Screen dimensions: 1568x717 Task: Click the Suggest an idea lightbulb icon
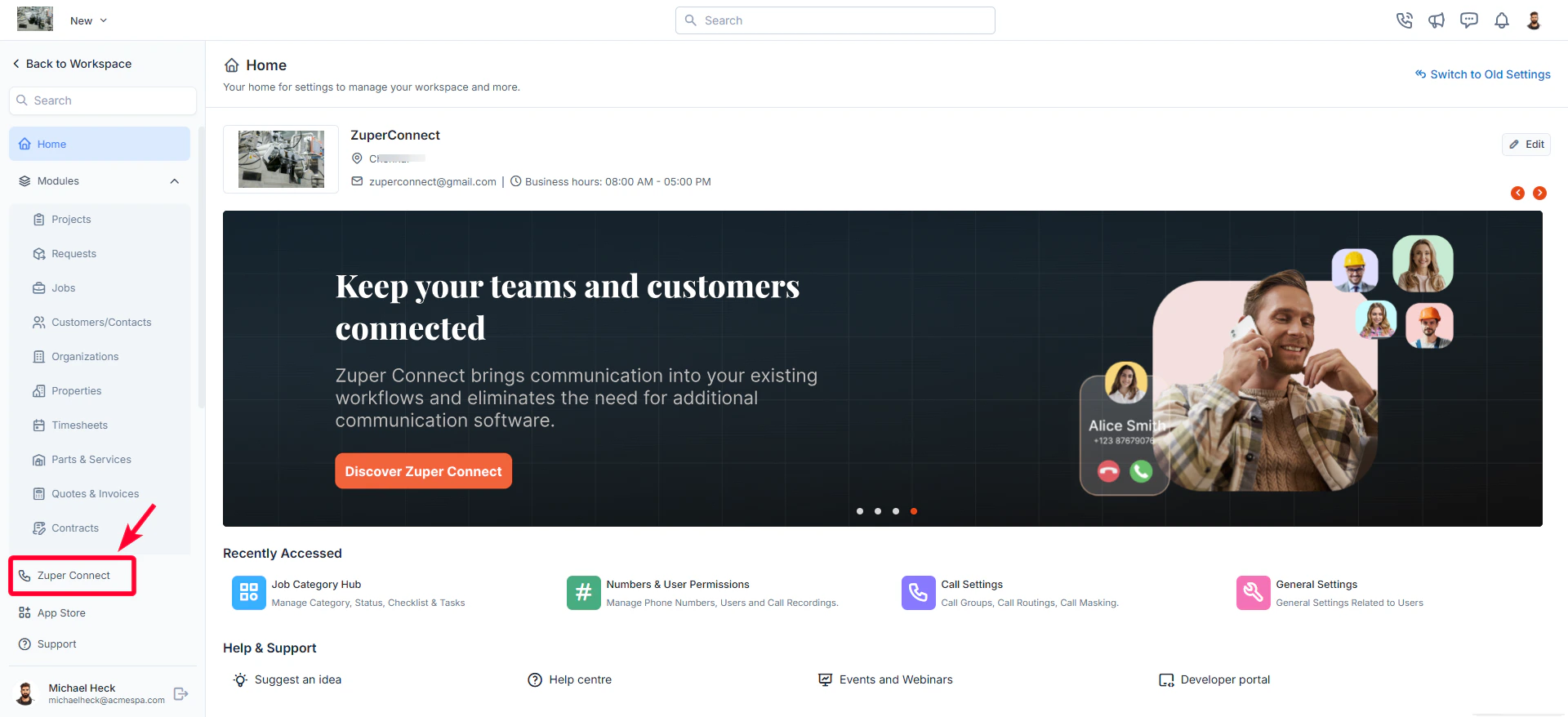[x=240, y=679]
